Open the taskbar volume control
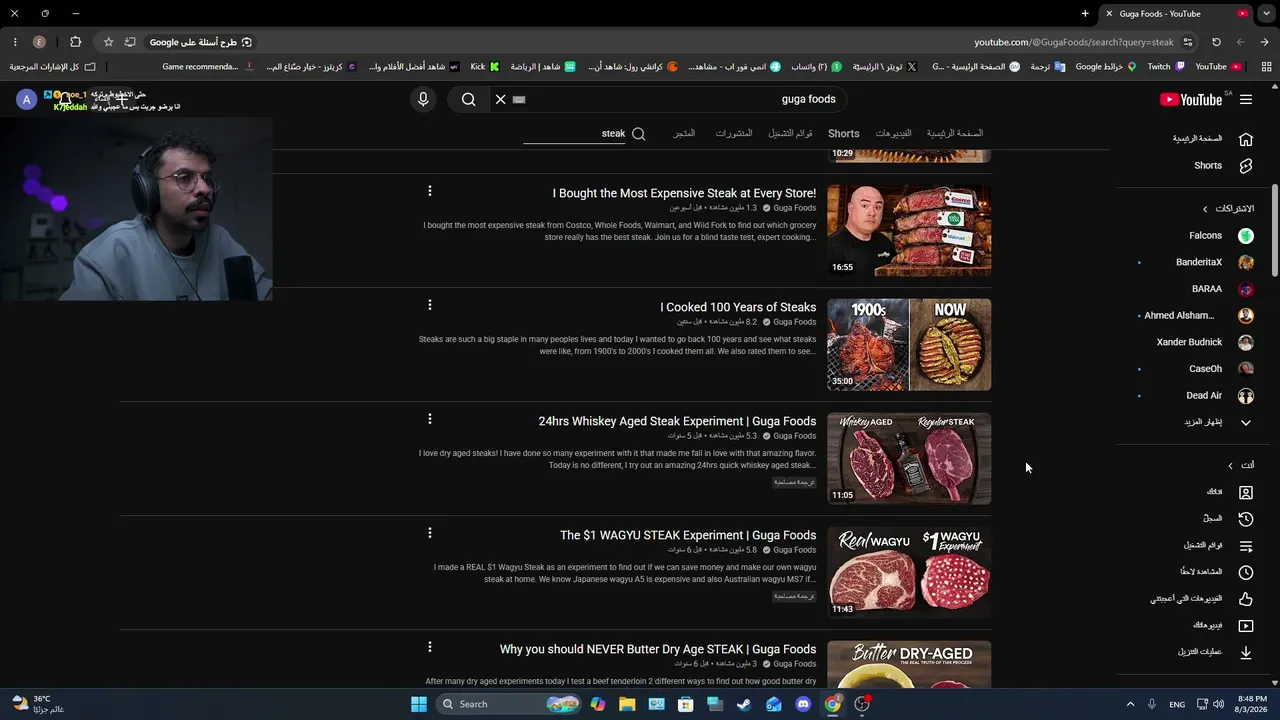Image resolution: width=1280 pixels, height=720 pixels. point(1219,704)
